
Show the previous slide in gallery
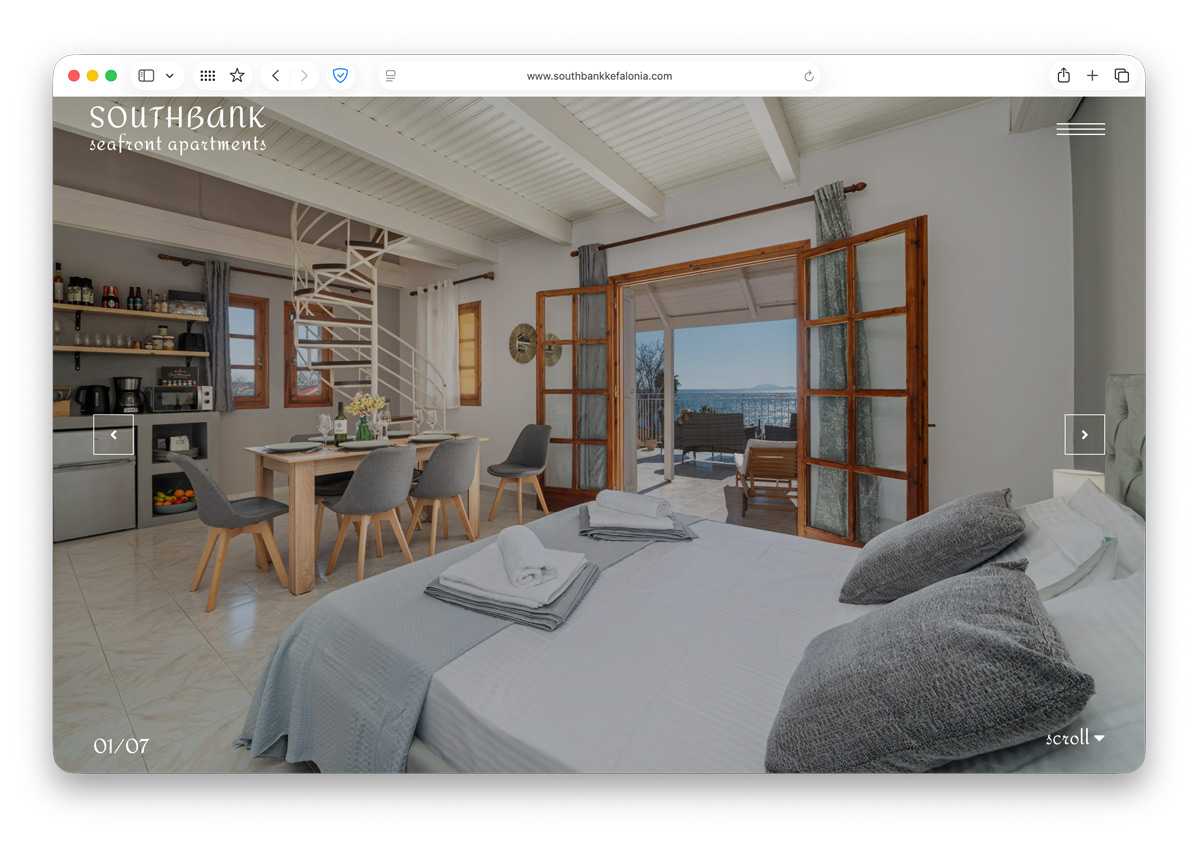113,435
